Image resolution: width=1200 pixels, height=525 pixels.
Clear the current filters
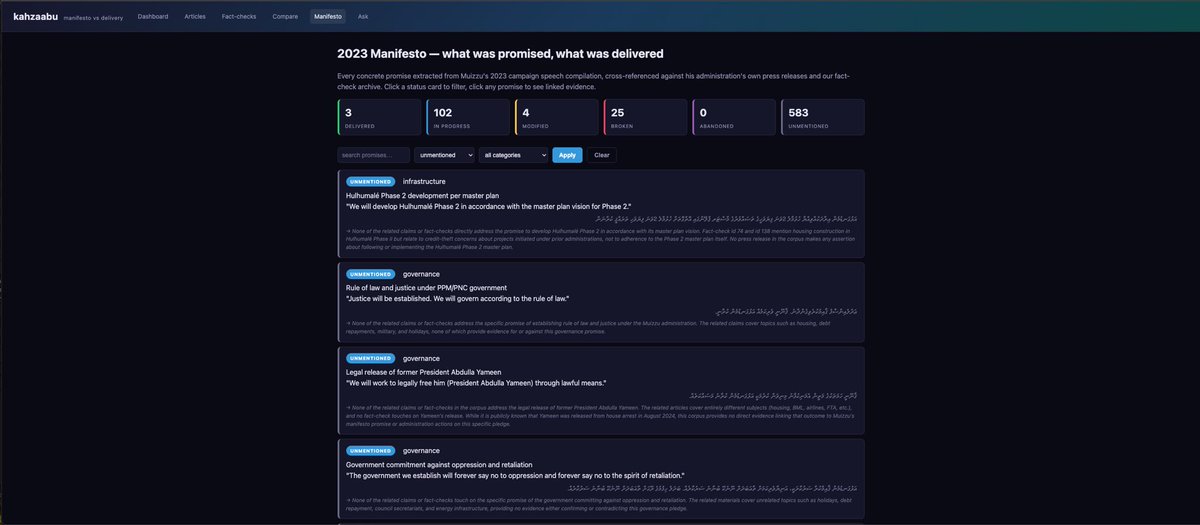pos(601,155)
